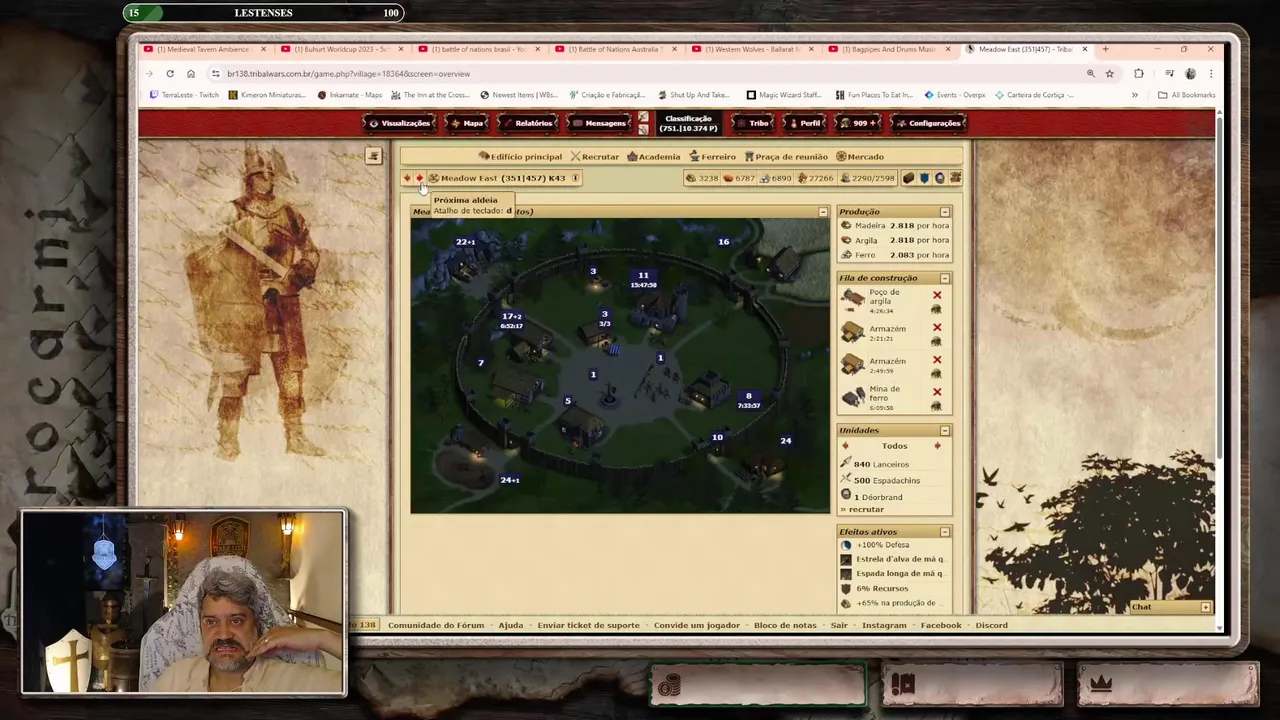The width and height of the screenshot is (1280, 720).
Task: Collapse the Efeitos ativos panel
Action: coord(945,532)
